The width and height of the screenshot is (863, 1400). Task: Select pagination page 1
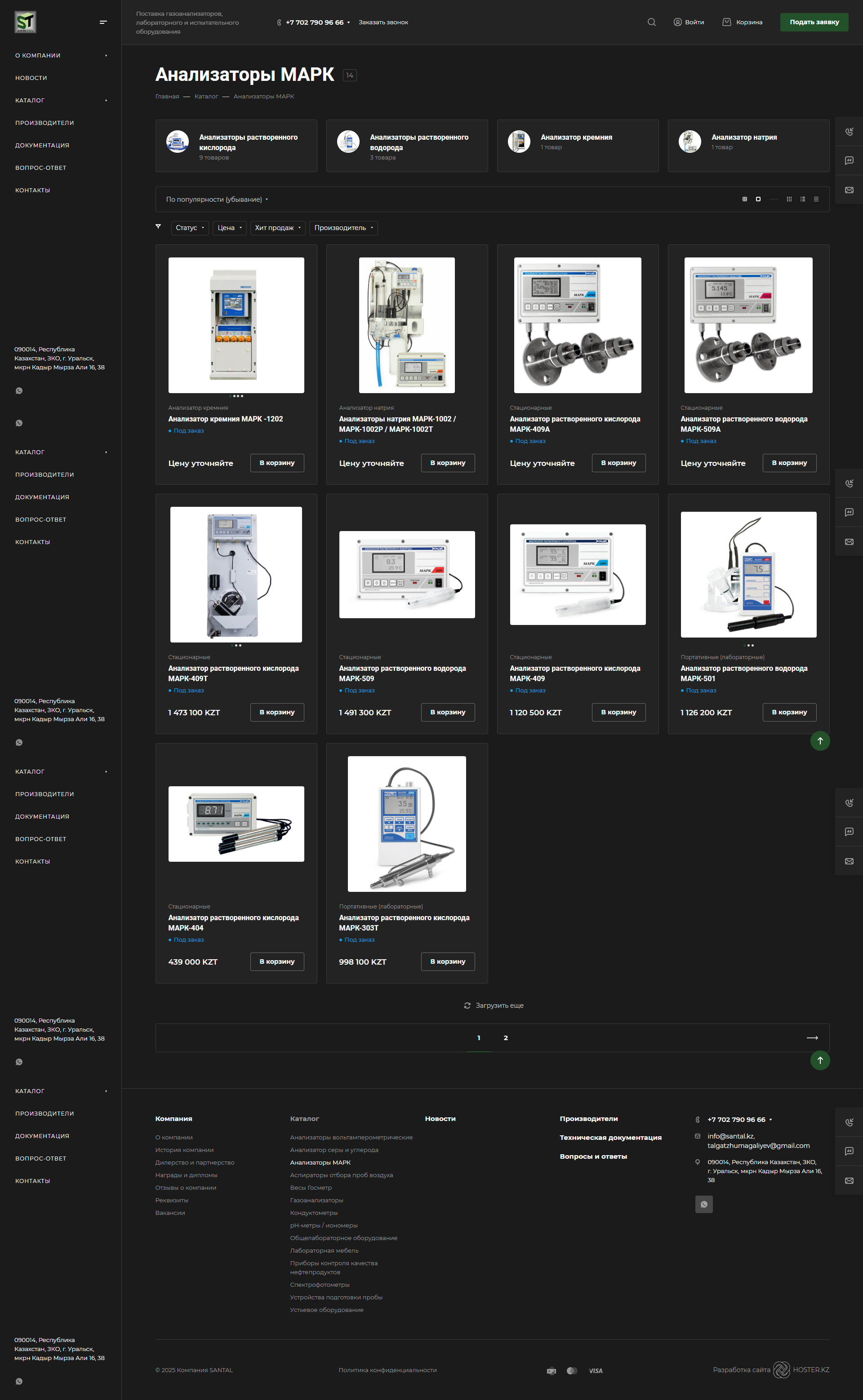point(479,1038)
